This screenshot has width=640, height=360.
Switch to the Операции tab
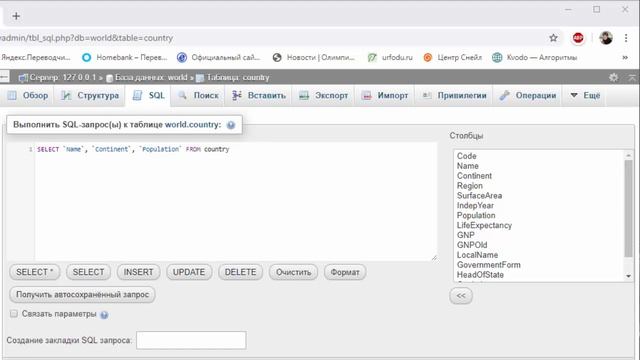tap(527, 96)
